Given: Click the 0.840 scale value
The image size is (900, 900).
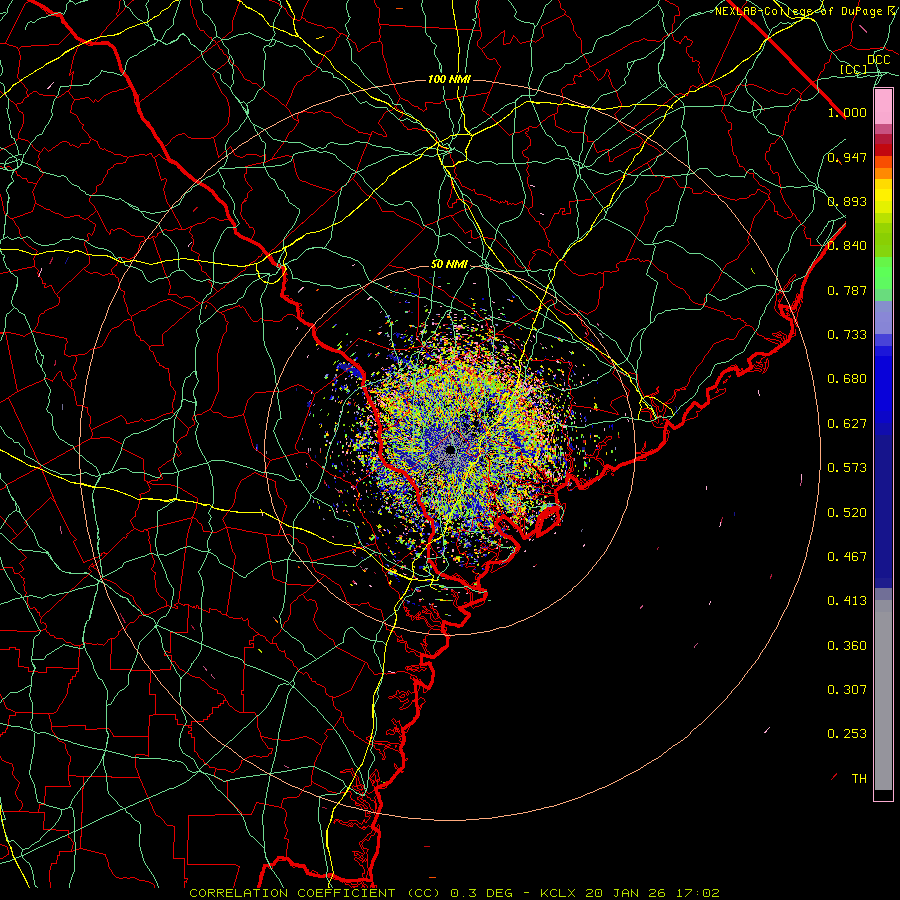Looking at the screenshot, I should (x=847, y=246).
